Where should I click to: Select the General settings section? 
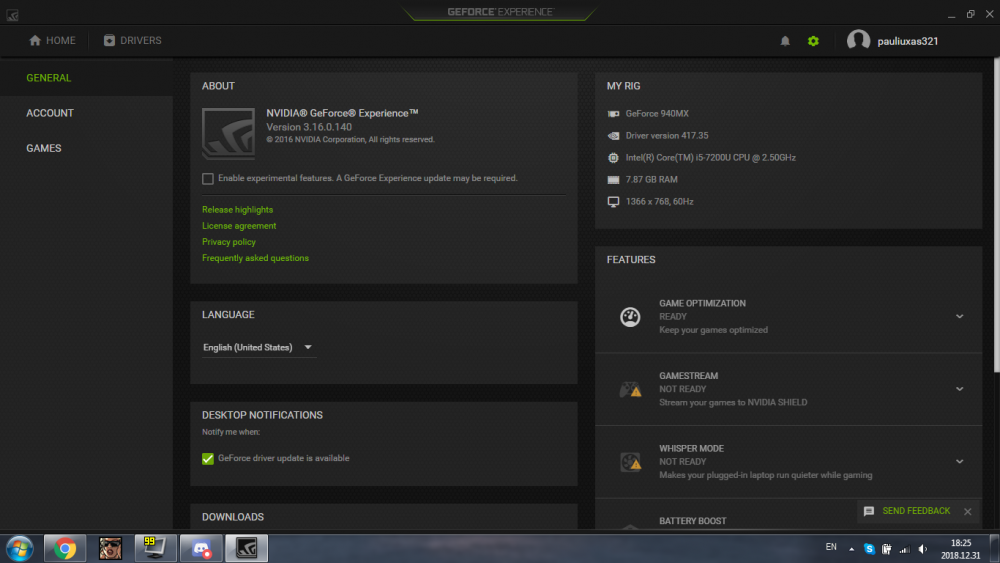click(x=48, y=78)
